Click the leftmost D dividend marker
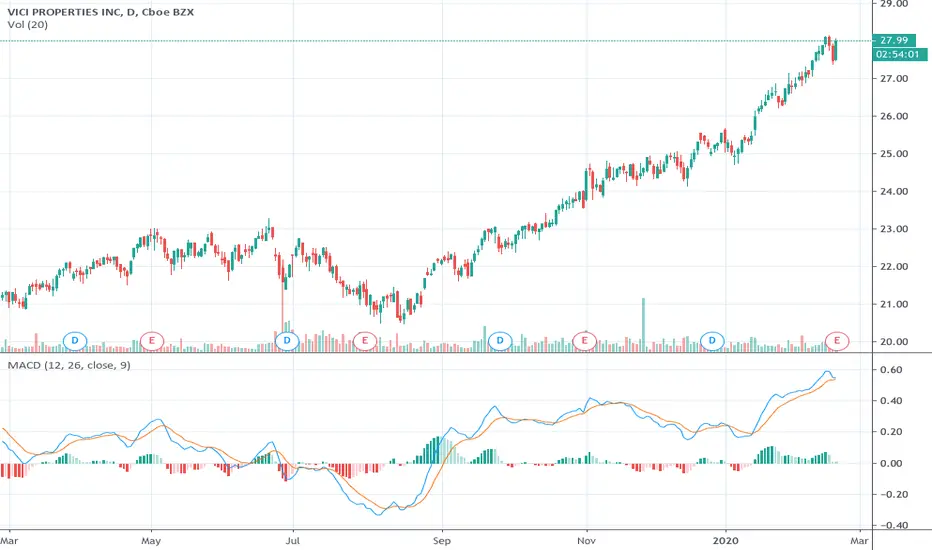This screenshot has height=550, width=932. (x=75, y=341)
